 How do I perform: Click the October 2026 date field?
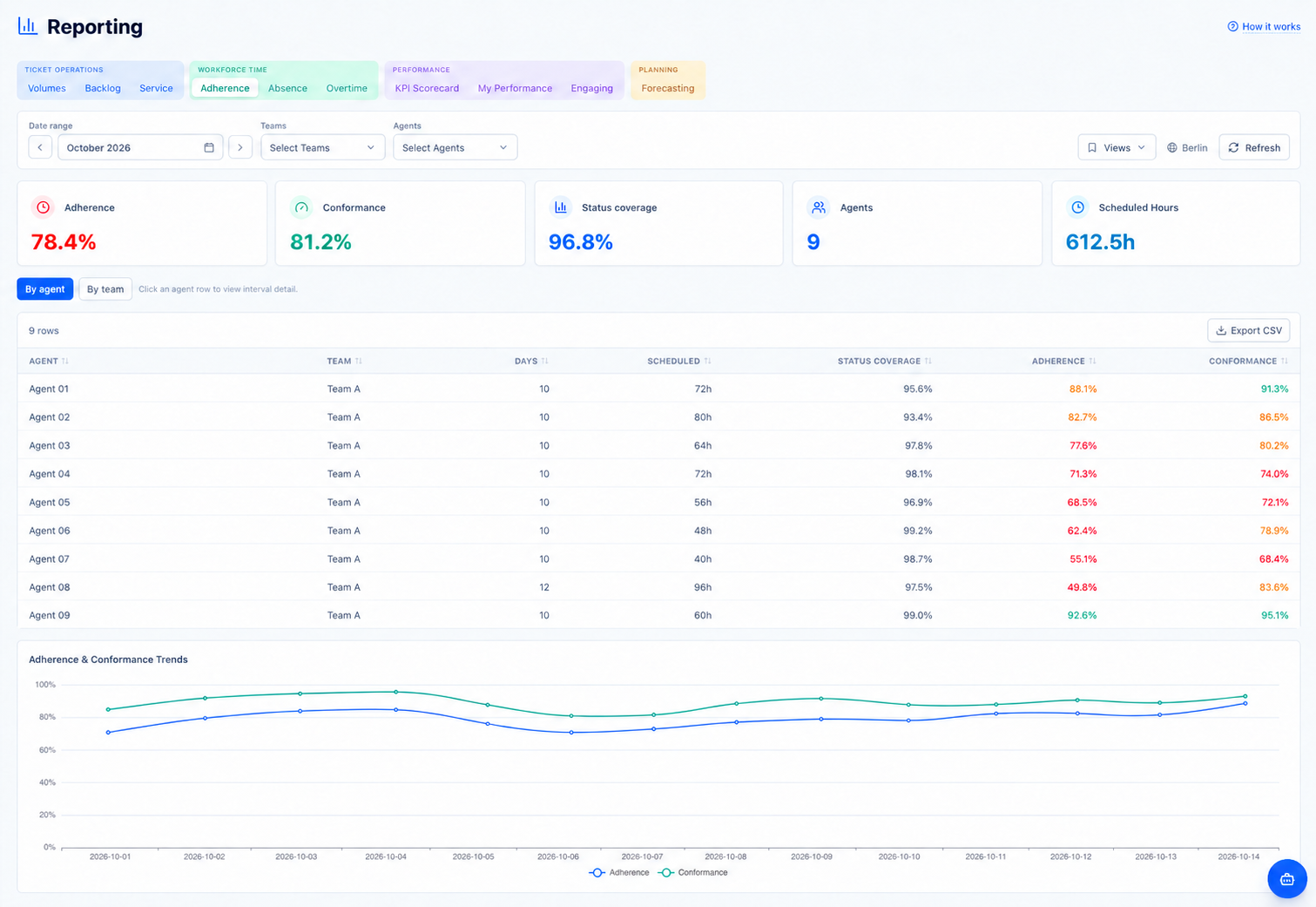[140, 147]
